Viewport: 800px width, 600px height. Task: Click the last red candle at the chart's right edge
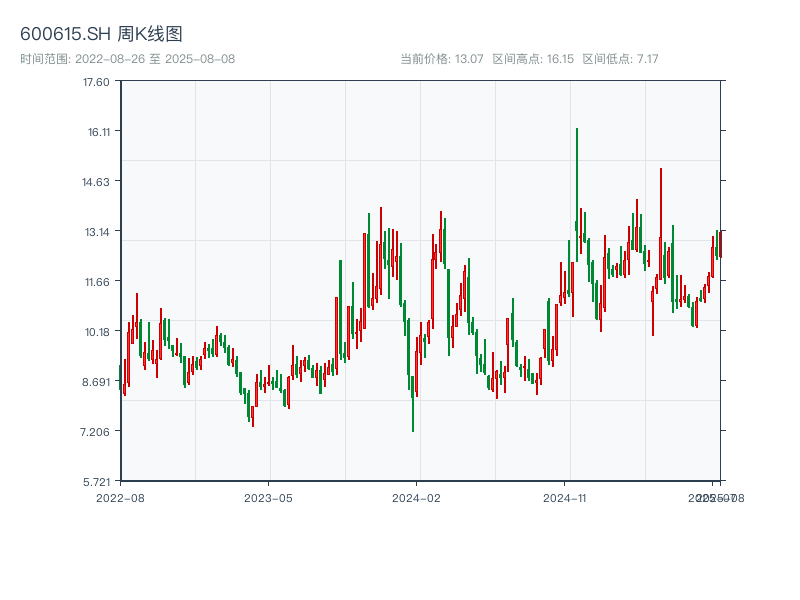point(720,244)
